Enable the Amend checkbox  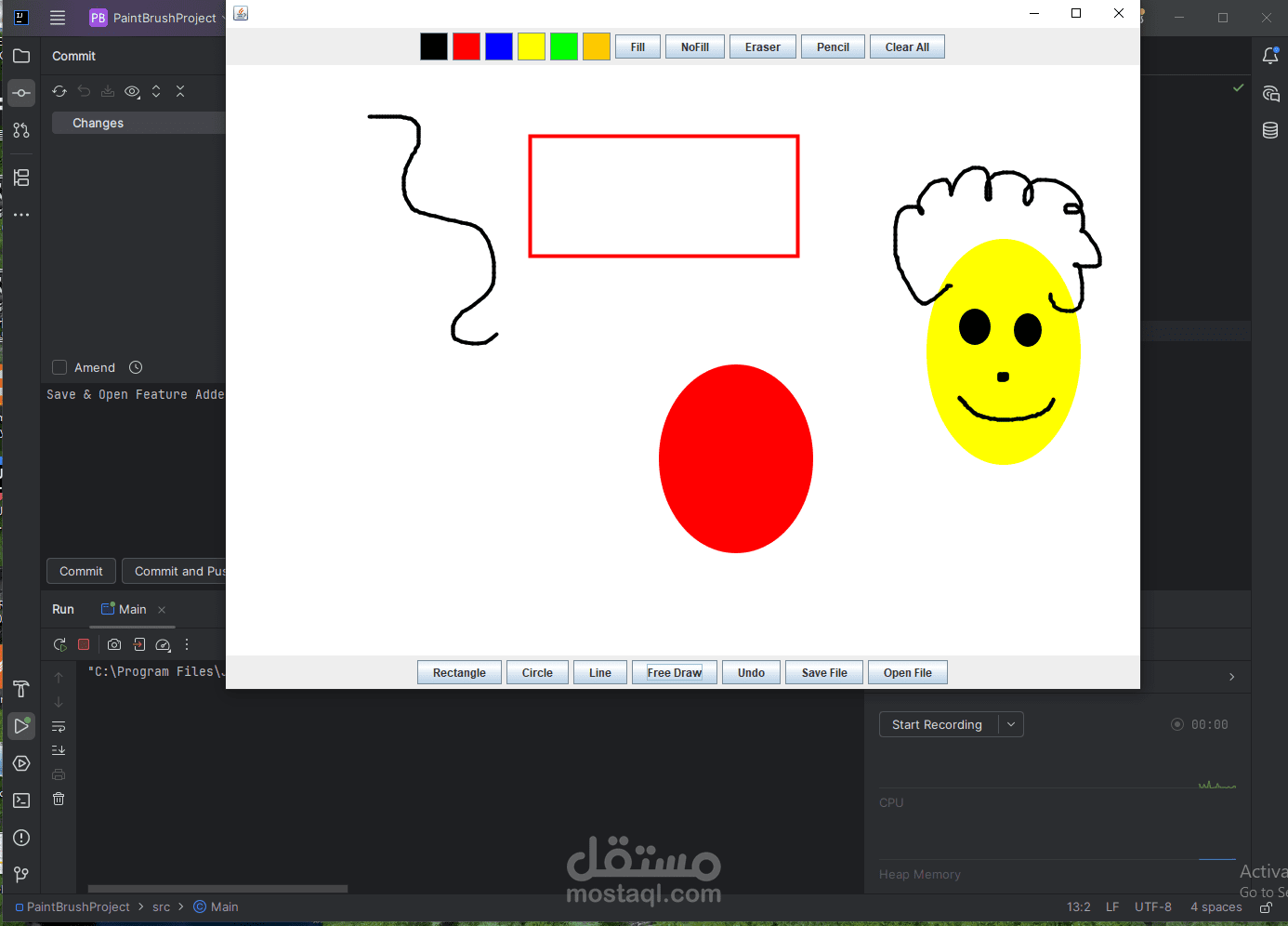pyautogui.click(x=59, y=367)
